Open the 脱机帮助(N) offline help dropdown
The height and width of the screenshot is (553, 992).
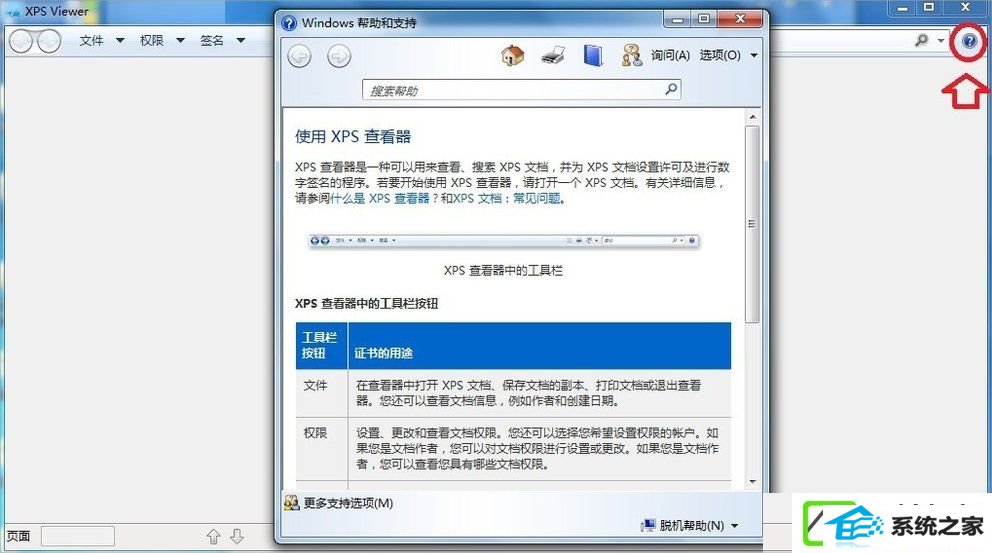tap(690, 525)
